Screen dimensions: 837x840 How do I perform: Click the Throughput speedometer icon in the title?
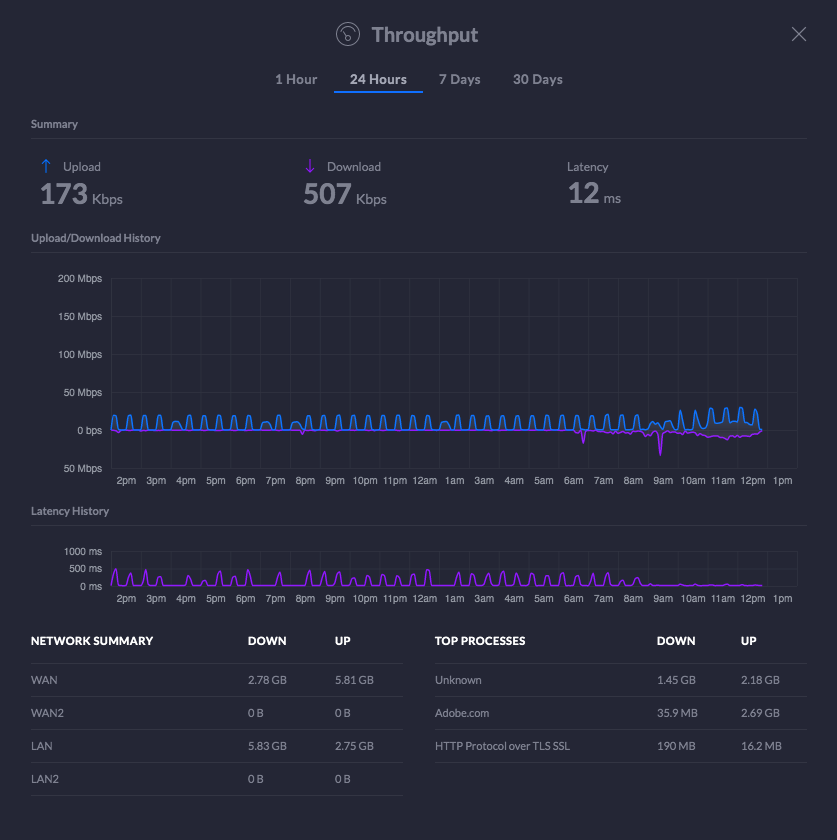click(x=347, y=35)
